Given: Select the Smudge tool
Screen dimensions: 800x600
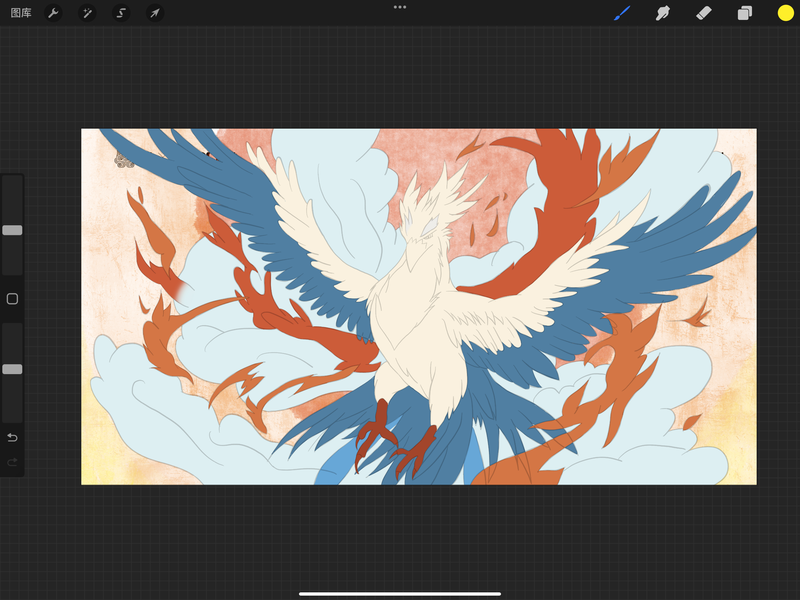Looking at the screenshot, I should tap(662, 13).
